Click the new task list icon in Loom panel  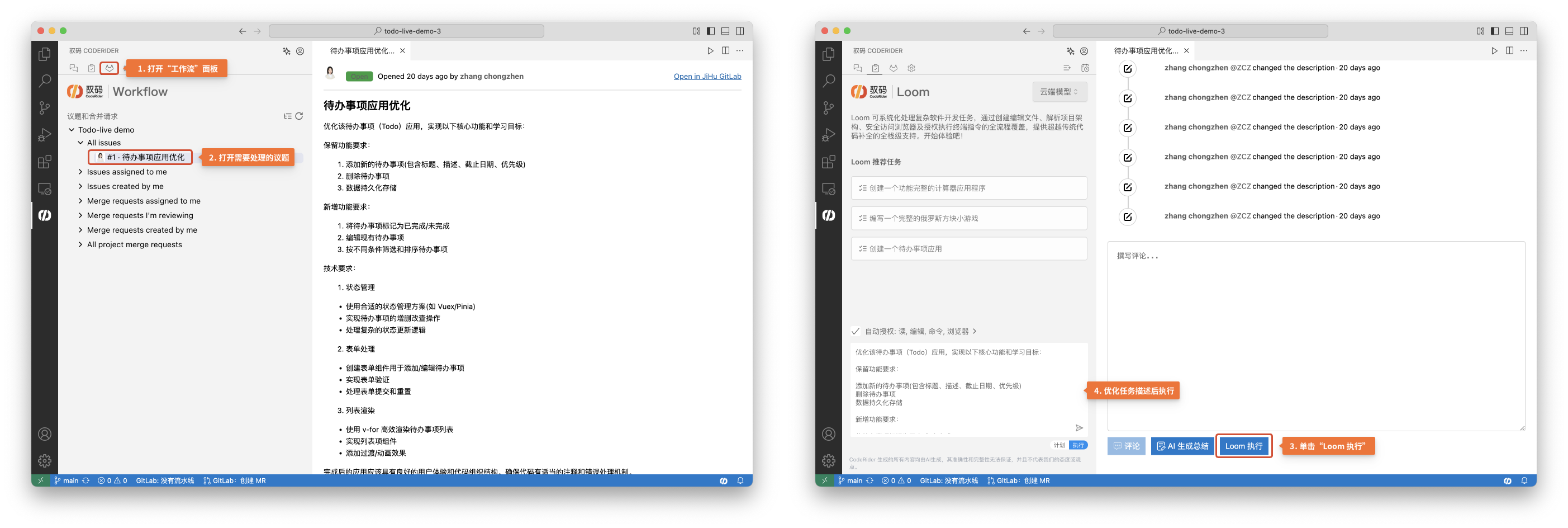point(1066,68)
